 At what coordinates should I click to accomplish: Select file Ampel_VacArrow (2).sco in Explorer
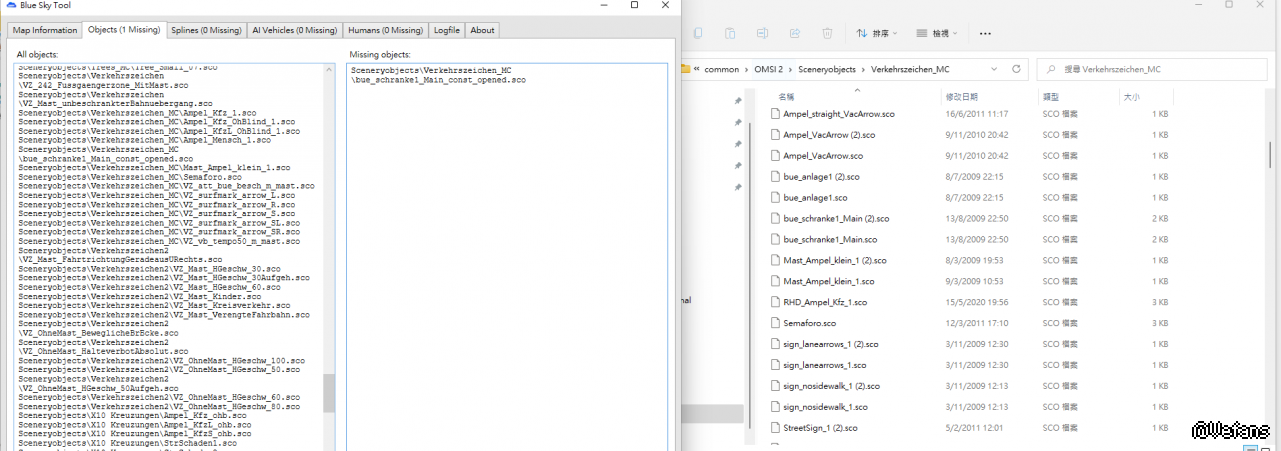[829, 135]
